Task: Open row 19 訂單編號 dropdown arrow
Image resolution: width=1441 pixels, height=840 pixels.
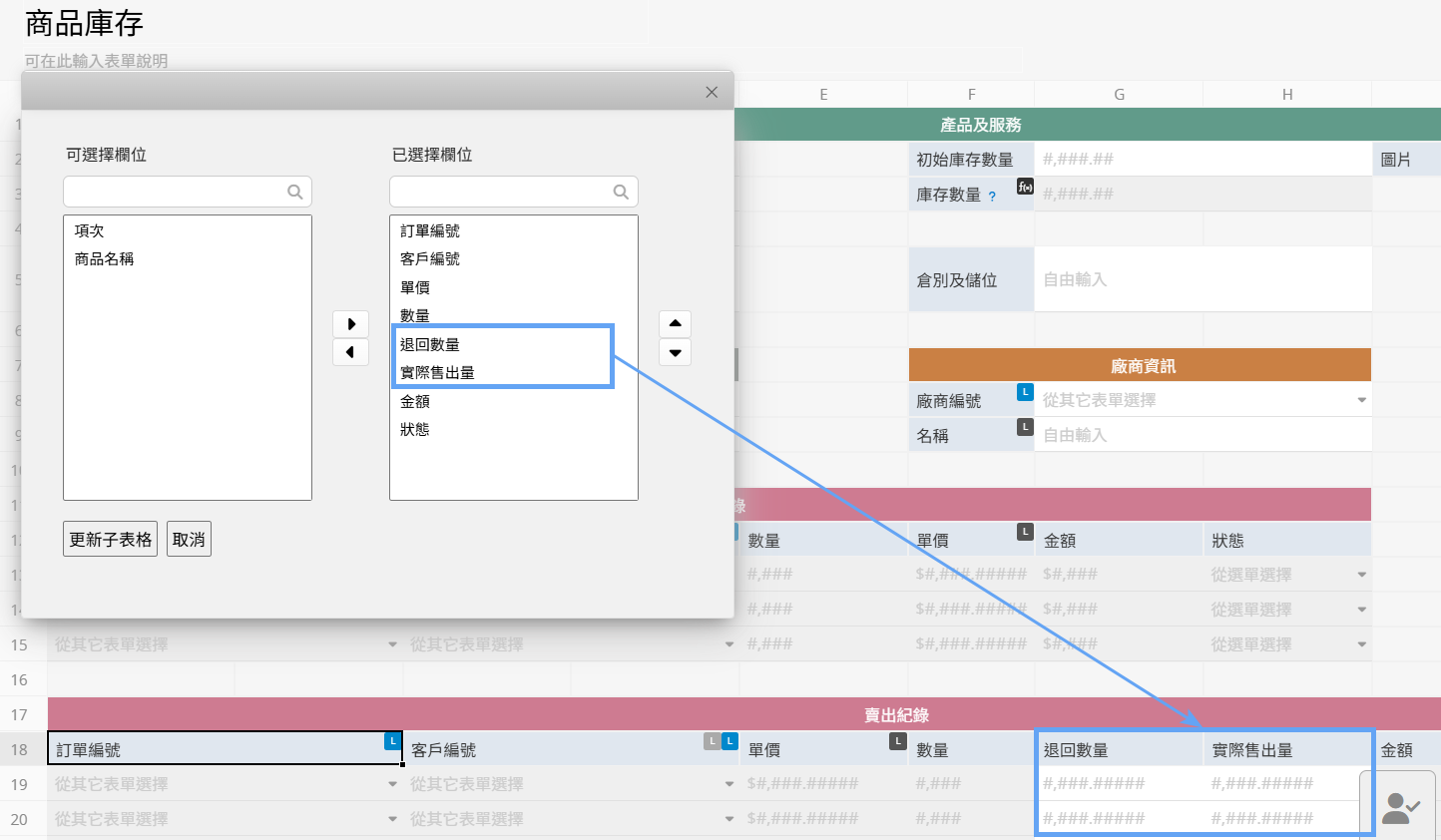Action: 392,784
